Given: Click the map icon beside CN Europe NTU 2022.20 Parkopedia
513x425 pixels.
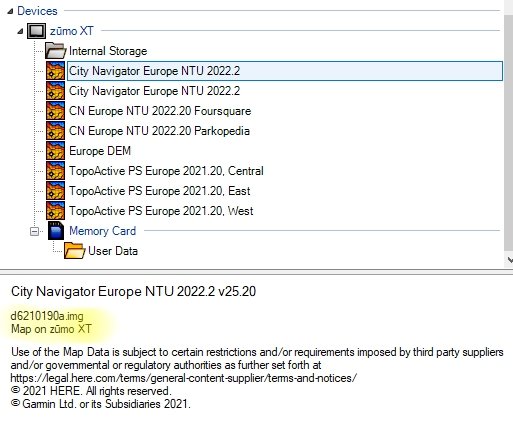Looking at the screenshot, I should pyautogui.click(x=55, y=131).
